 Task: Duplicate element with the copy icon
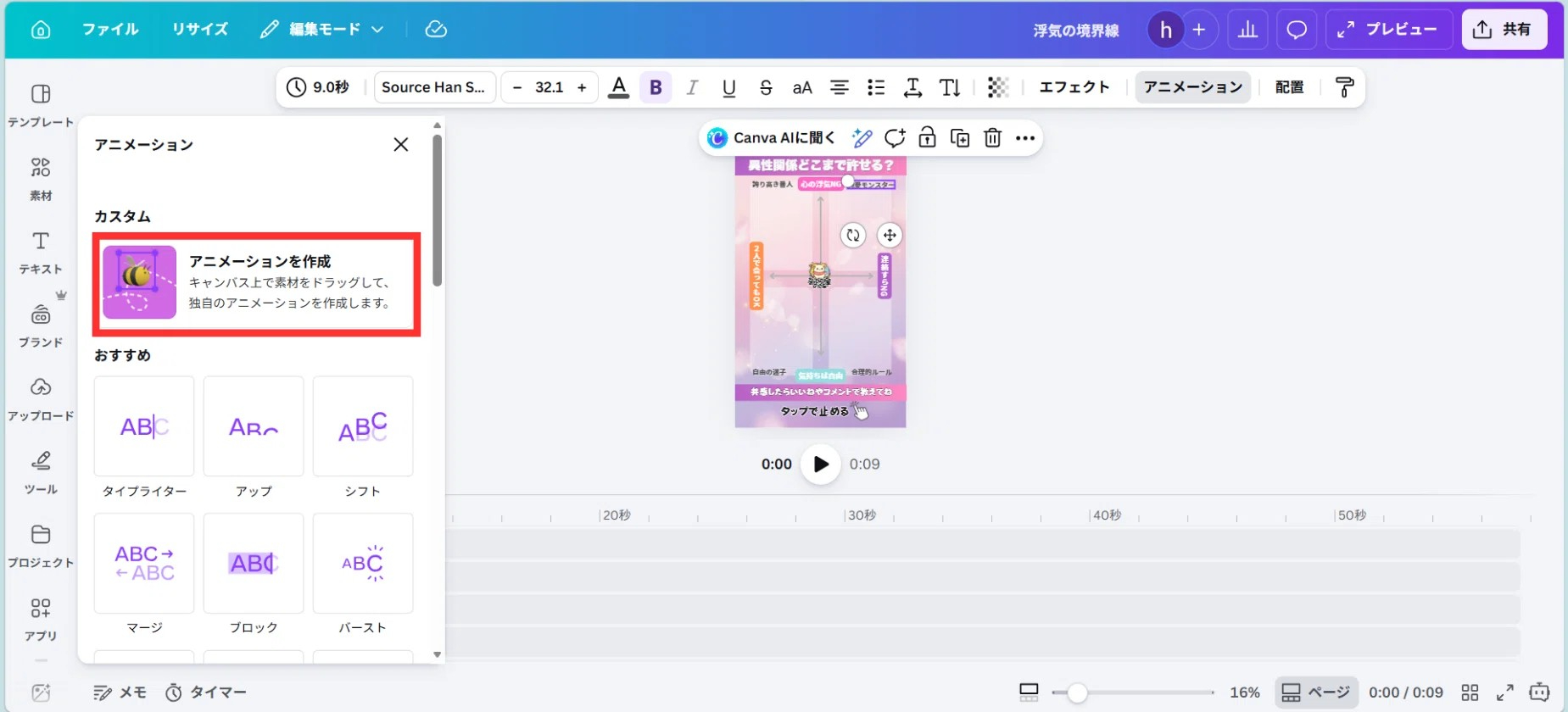960,138
